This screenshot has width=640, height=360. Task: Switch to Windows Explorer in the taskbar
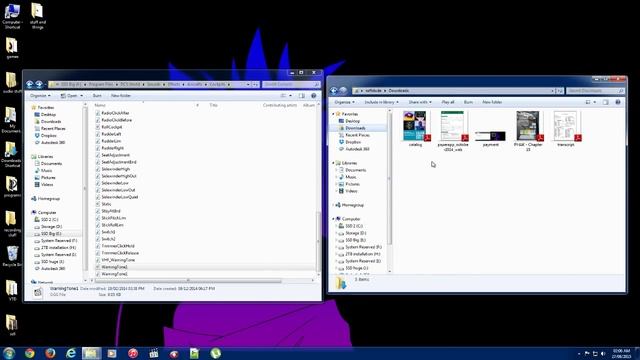click(91, 353)
